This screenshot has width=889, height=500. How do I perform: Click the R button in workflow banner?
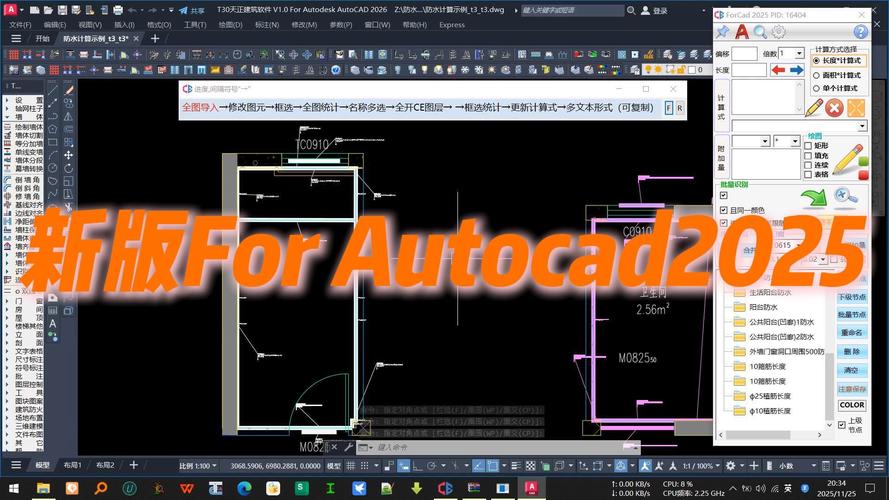679,108
